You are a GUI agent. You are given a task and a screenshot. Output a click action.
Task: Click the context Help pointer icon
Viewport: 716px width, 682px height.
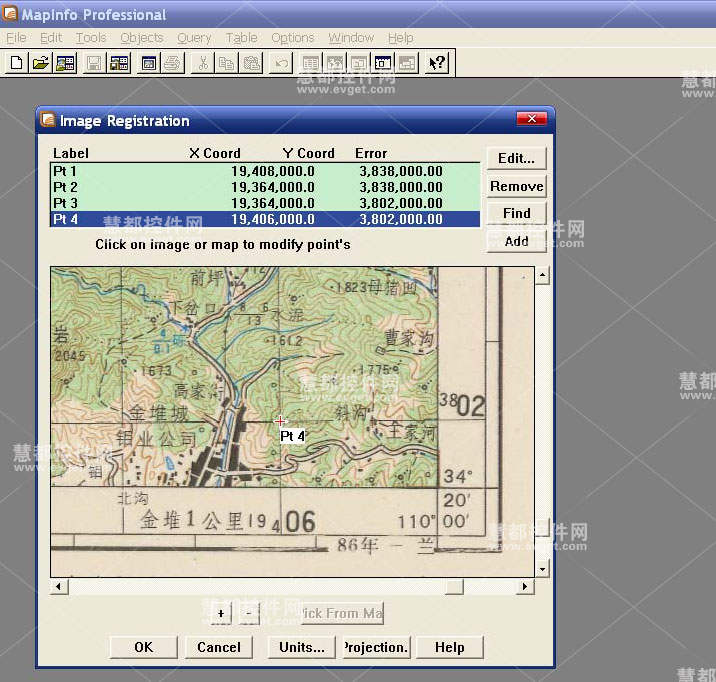click(437, 63)
